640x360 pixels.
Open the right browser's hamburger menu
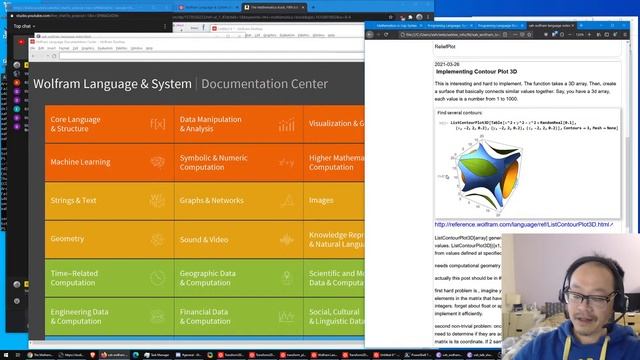point(625,35)
